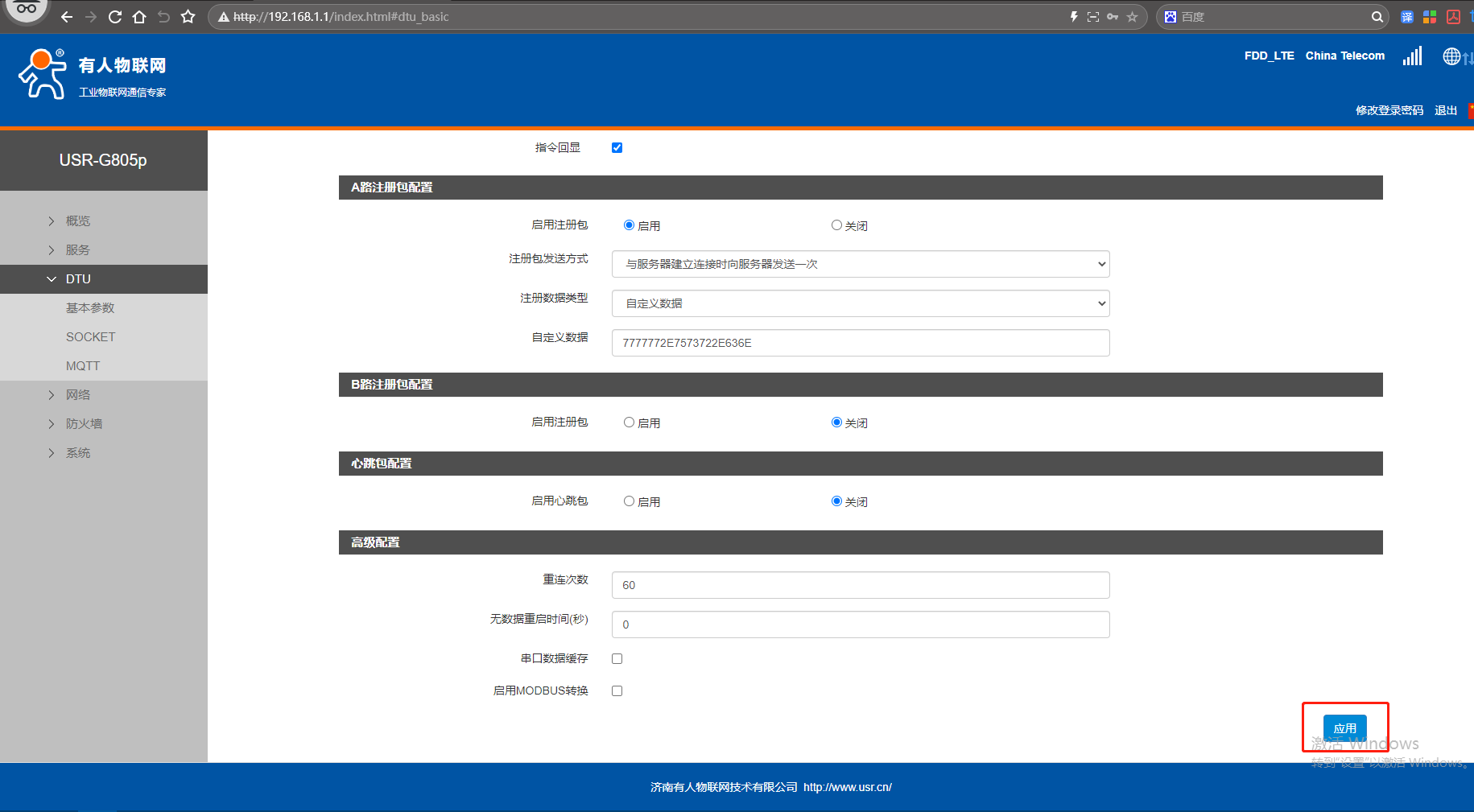Open the 注册数据类型 dropdown

(x=860, y=303)
